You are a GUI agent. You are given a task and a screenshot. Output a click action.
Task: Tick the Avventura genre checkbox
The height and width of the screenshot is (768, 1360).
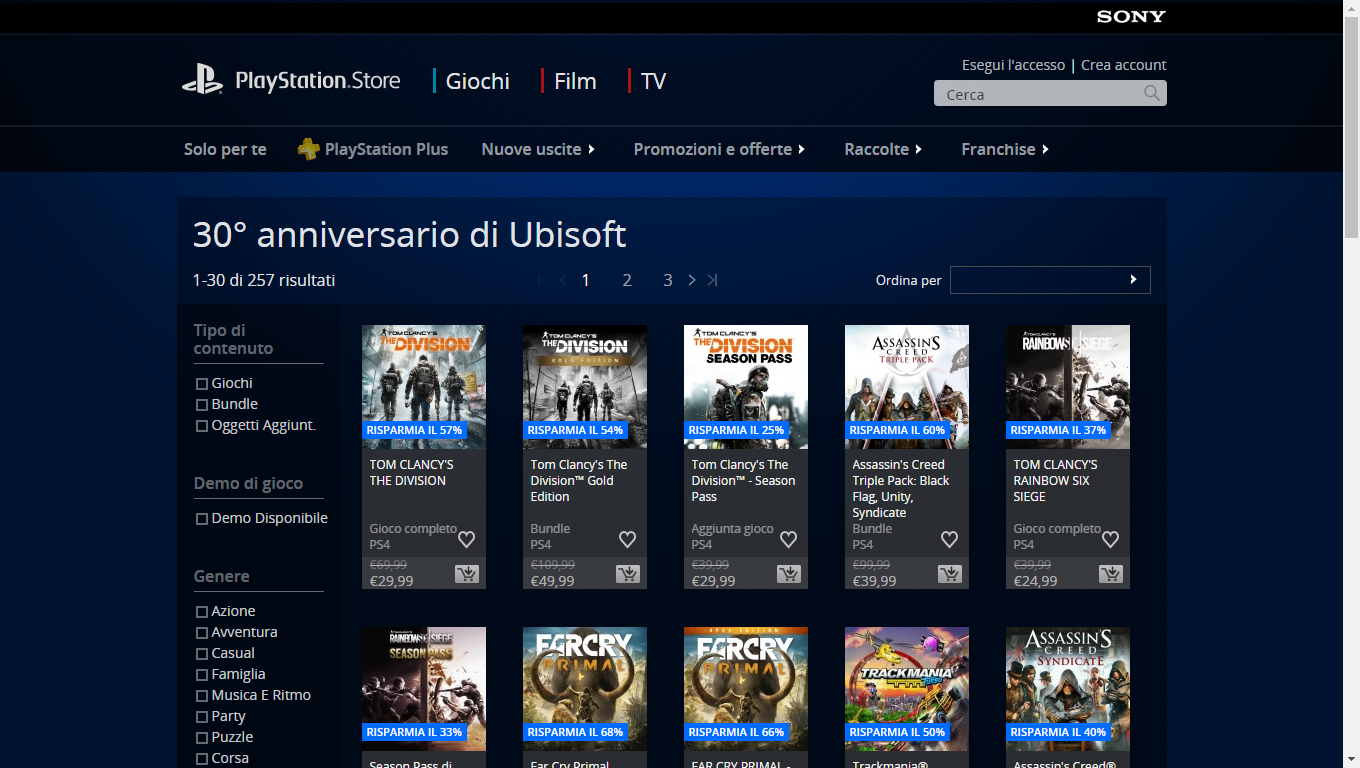click(x=202, y=633)
